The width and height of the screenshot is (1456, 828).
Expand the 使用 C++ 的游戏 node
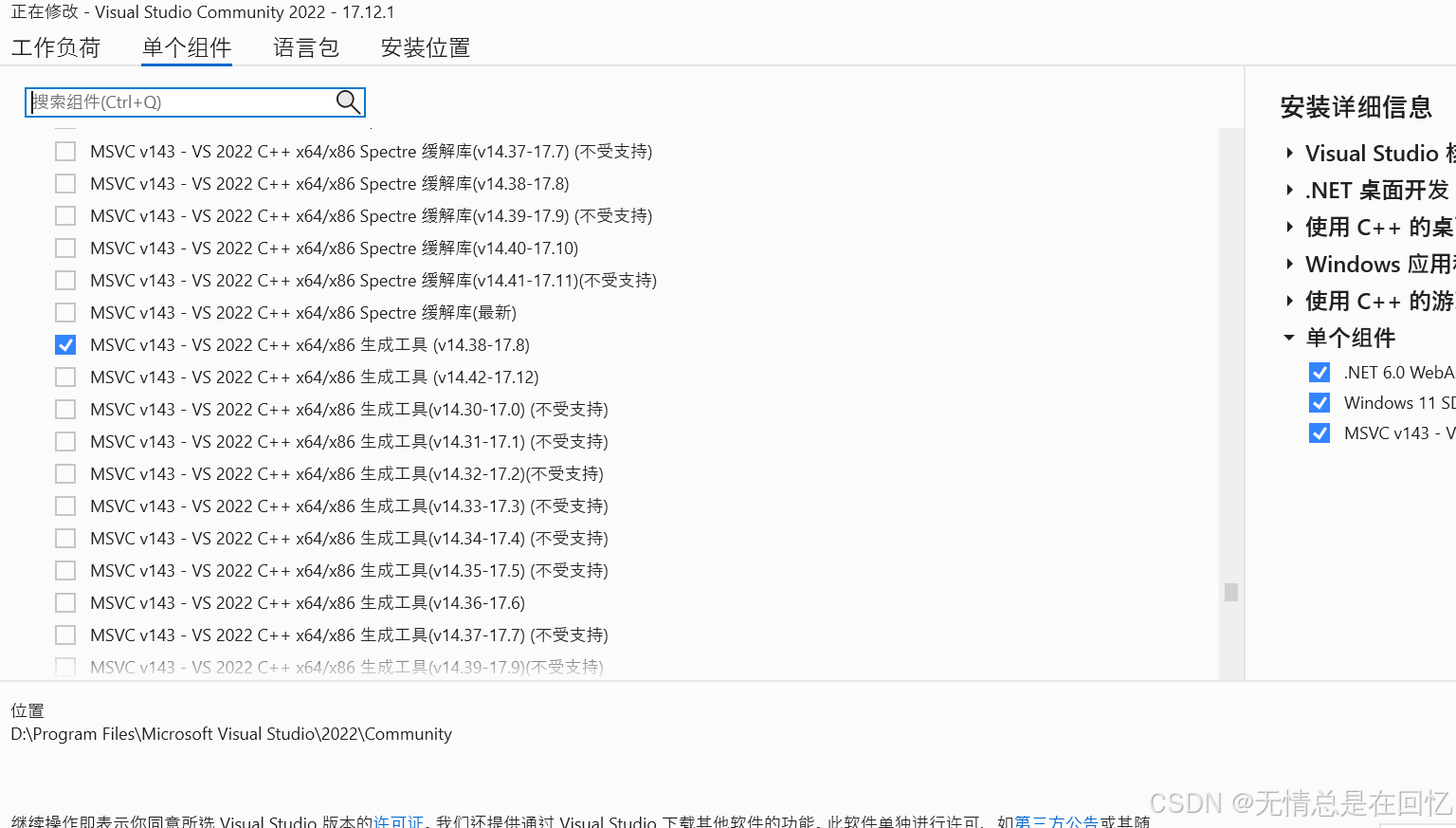(1289, 301)
